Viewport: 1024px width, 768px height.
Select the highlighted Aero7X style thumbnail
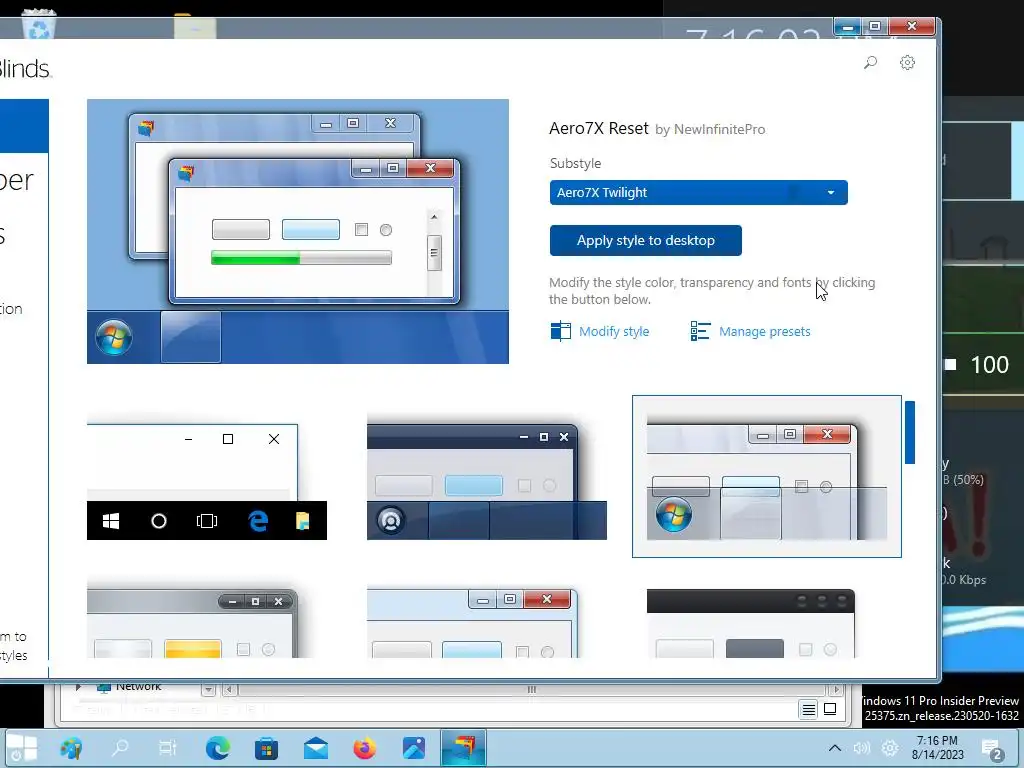(767, 477)
